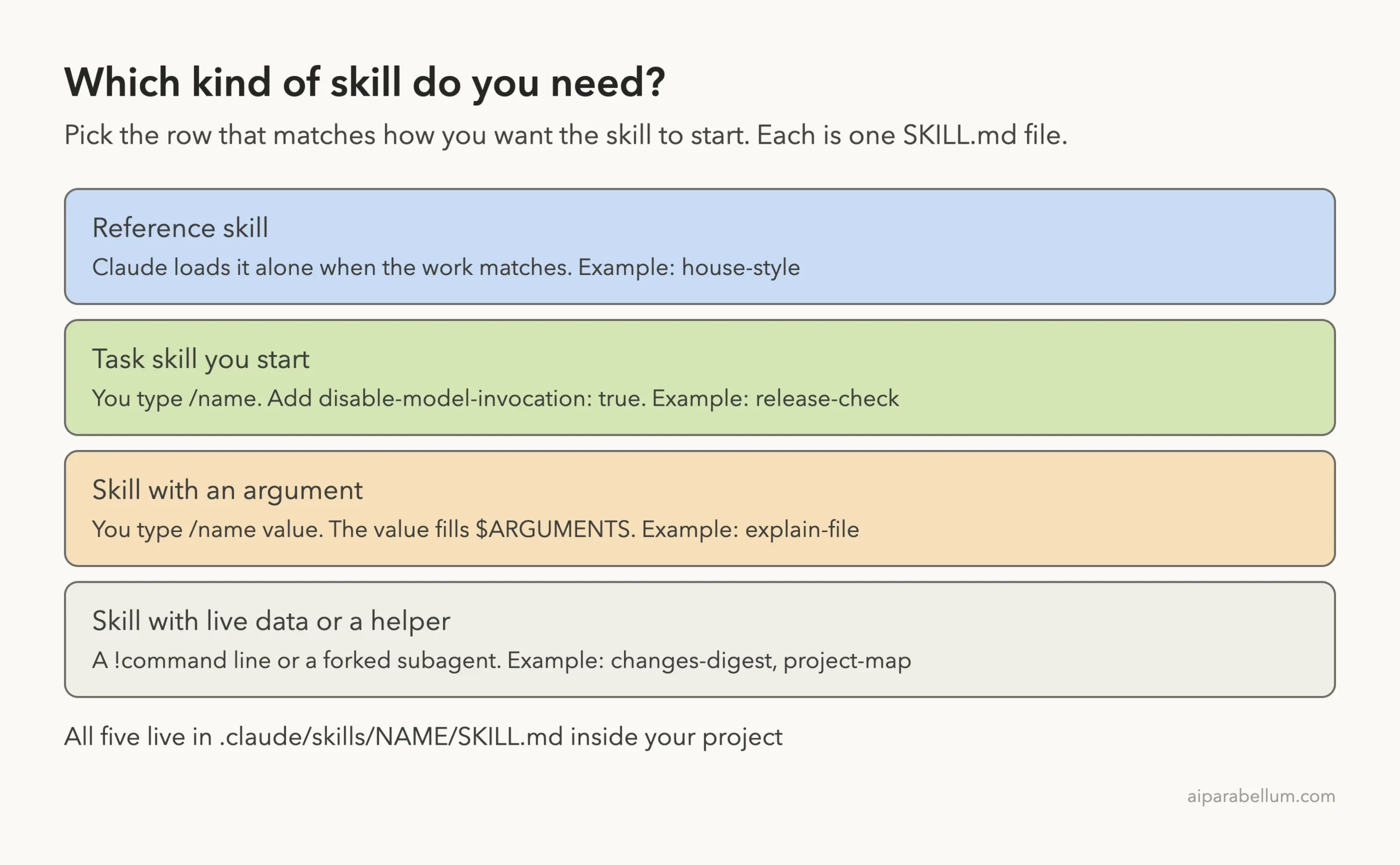Image resolution: width=1400 pixels, height=865 pixels.
Task: Select the 'Skill with live data or a helper' title
Action: click(271, 621)
